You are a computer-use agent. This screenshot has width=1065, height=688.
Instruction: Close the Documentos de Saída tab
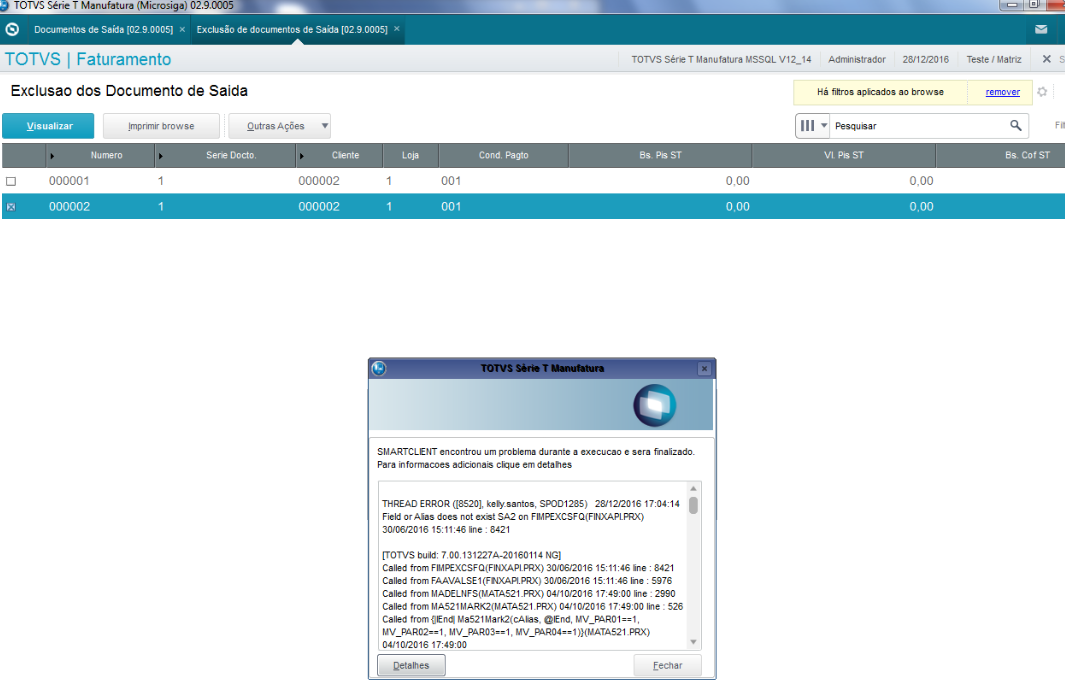pos(182,29)
